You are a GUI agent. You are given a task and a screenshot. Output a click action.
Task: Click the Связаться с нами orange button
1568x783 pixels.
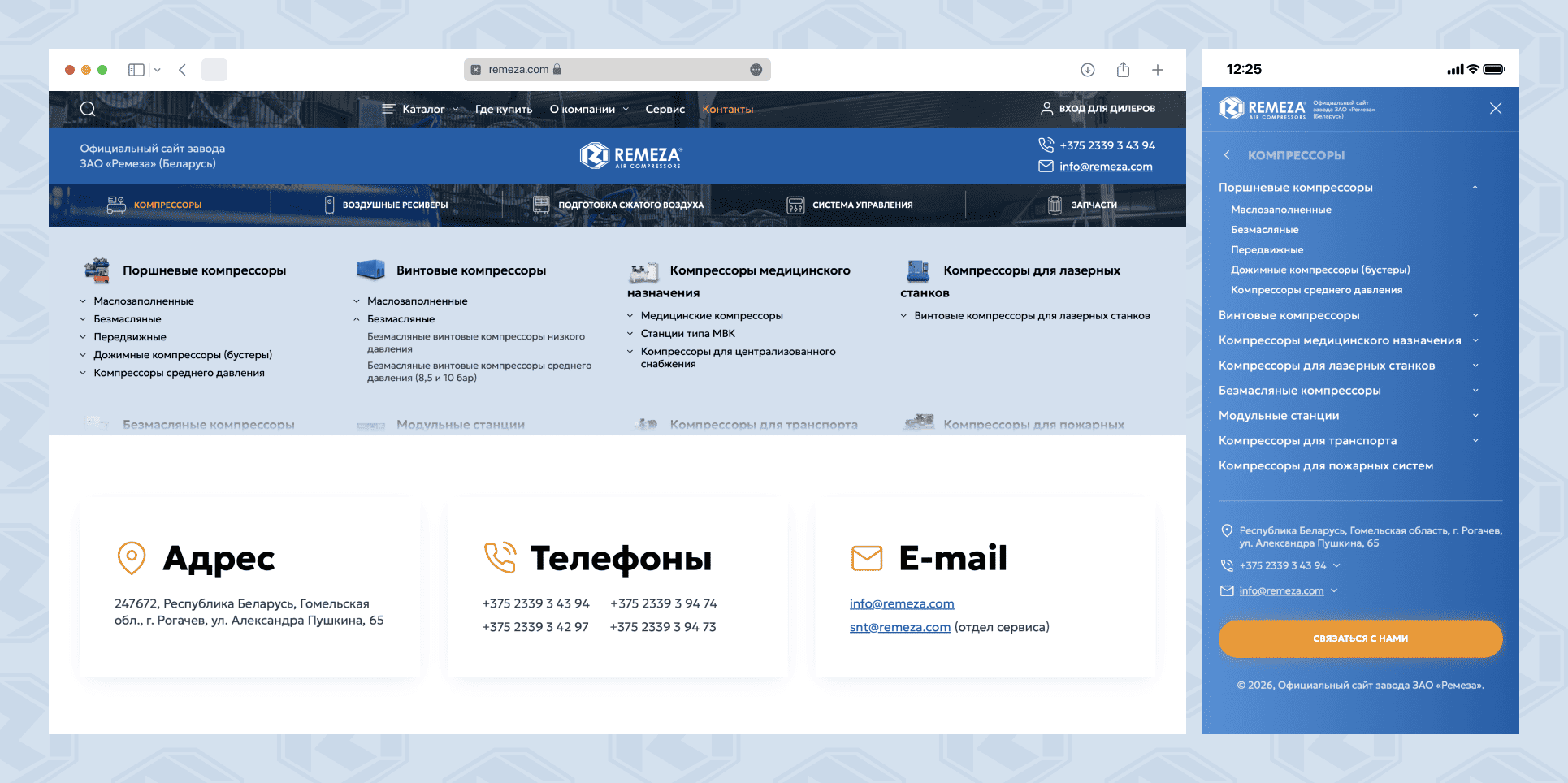1360,638
